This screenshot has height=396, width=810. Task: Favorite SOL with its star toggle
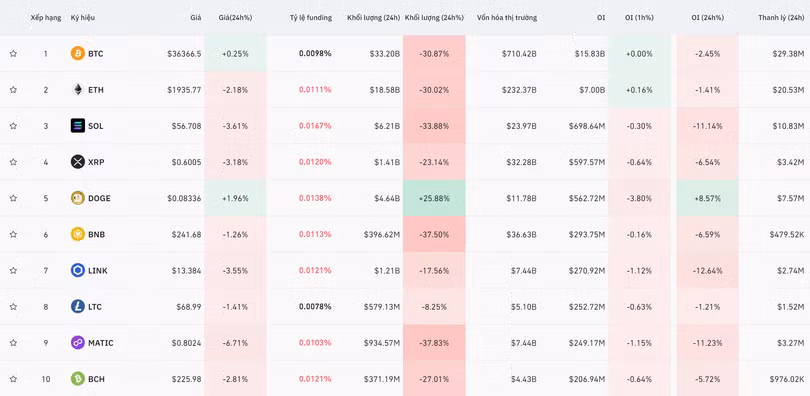tap(13, 125)
